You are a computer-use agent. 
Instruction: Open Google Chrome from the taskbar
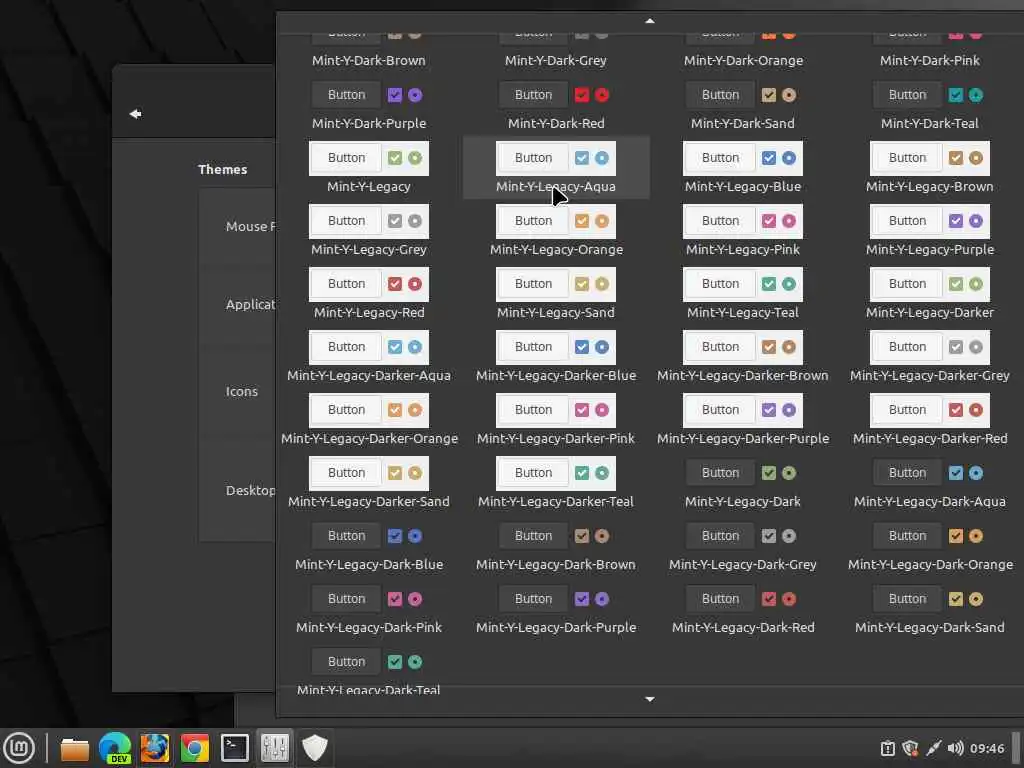[x=195, y=748]
